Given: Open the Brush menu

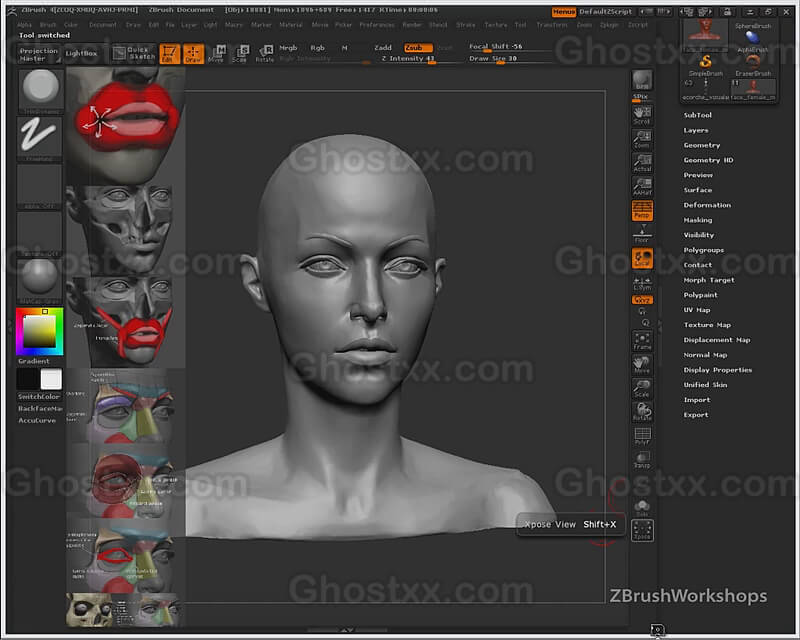Looking at the screenshot, I should coord(47,24).
